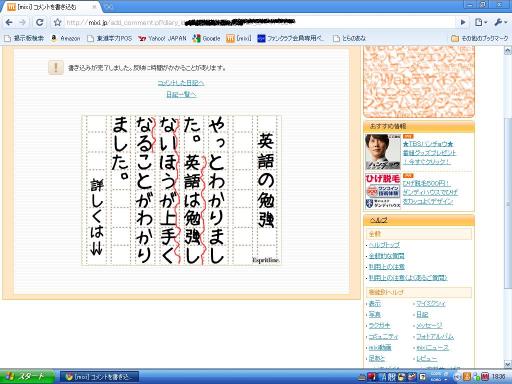Click the go arrow beside the address bar
This screenshot has height=384, width=512.
[463, 22]
